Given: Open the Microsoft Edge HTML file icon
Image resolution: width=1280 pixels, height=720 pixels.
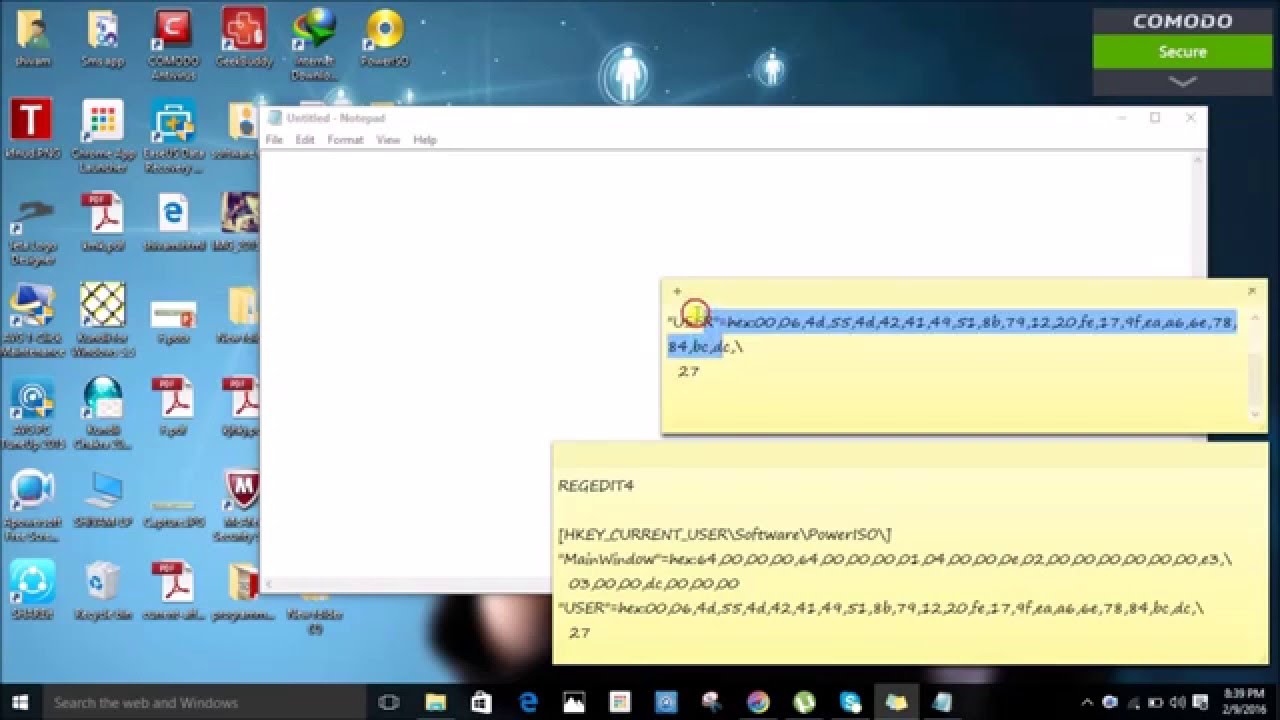Looking at the screenshot, I should [x=173, y=222].
